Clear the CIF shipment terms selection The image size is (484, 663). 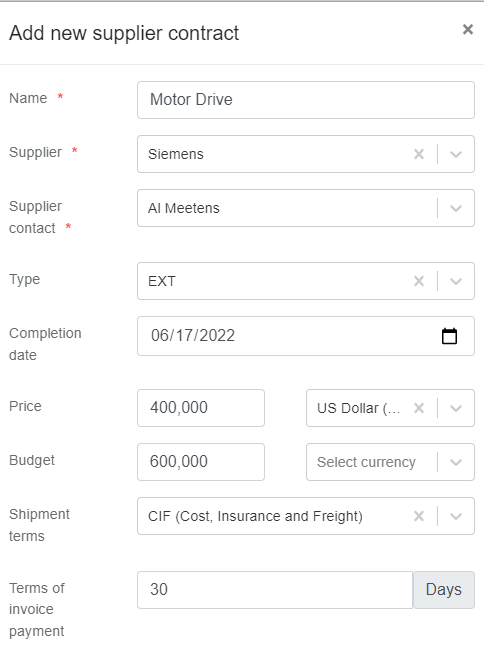pos(419,516)
